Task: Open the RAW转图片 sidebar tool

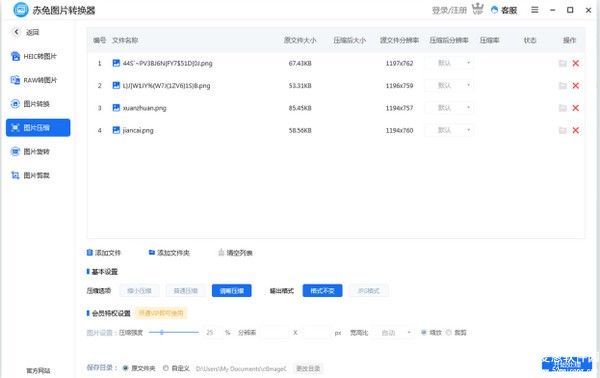Action: coord(34,80)
